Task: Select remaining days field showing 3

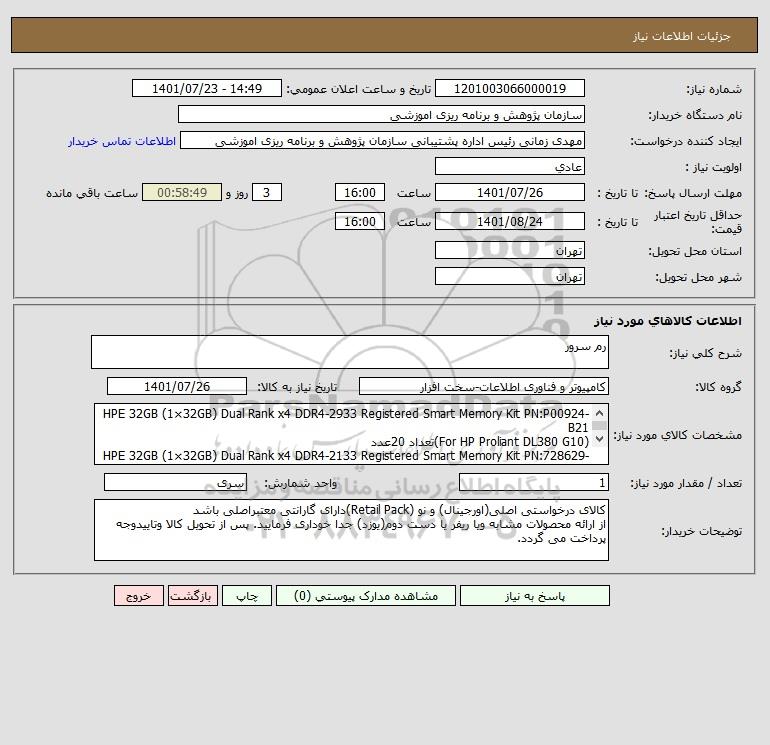Action: (x=267, y=193)
